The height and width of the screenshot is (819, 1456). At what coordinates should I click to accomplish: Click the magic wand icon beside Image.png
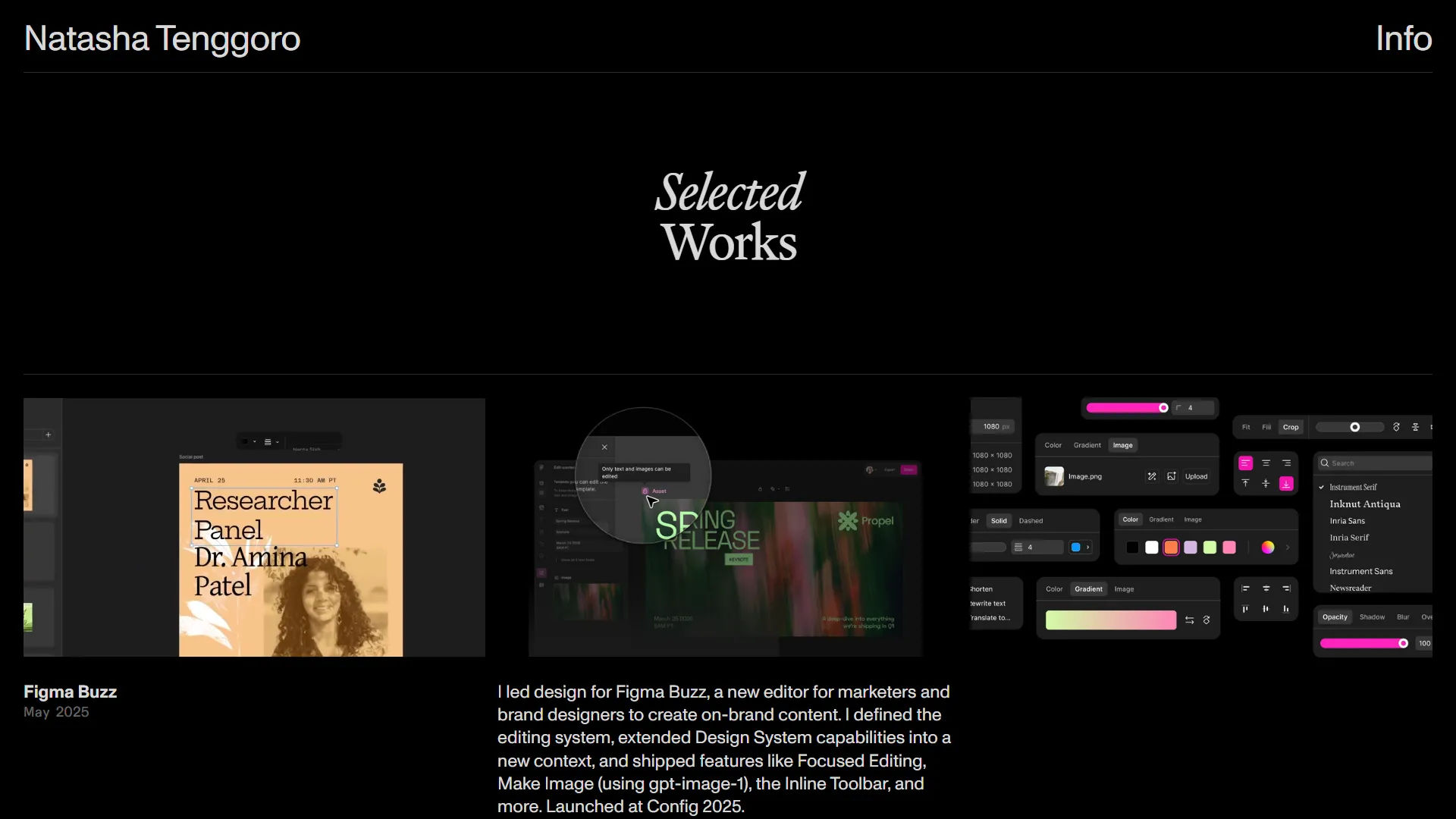click(1152, 477)
